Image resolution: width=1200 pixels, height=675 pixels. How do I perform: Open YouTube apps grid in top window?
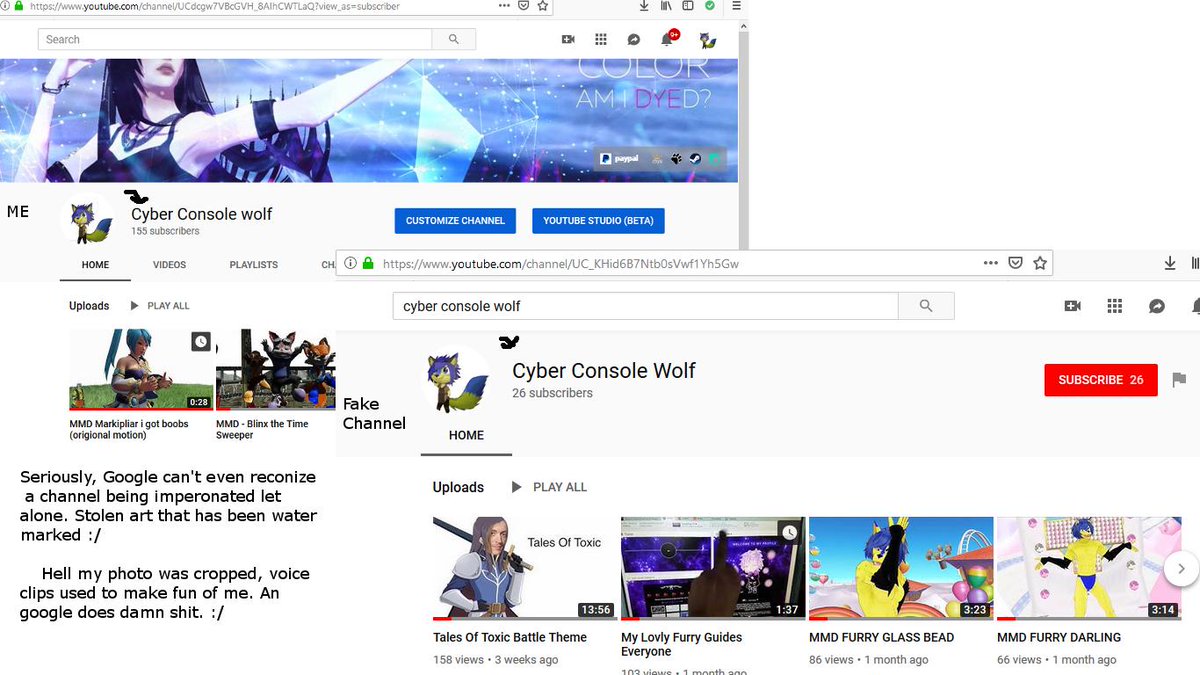(601, 39)
